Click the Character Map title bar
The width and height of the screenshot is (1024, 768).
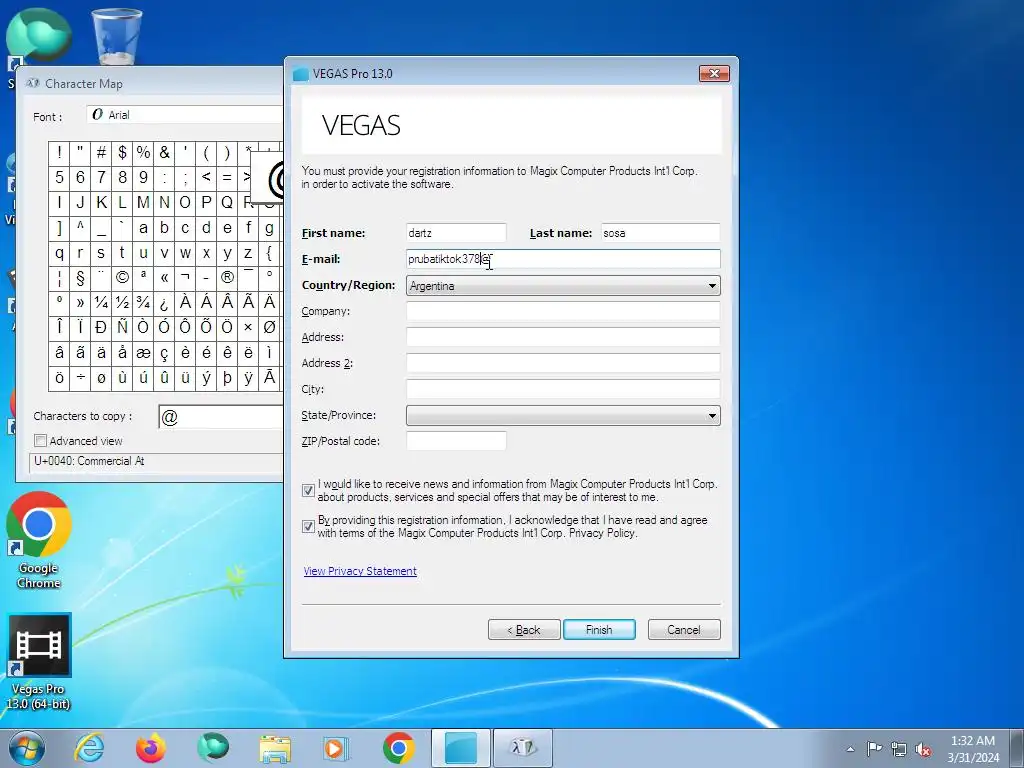150,84
